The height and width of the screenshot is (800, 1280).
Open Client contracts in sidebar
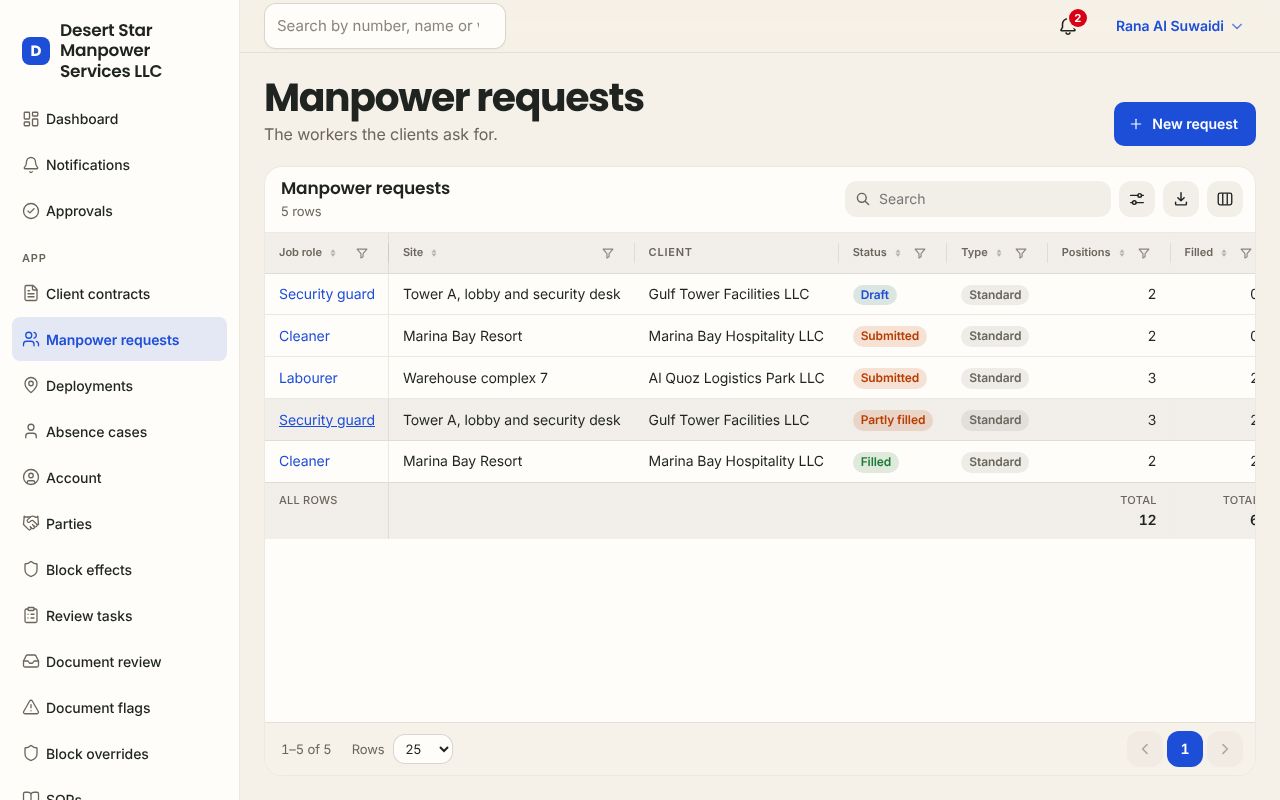pos(119,294)
